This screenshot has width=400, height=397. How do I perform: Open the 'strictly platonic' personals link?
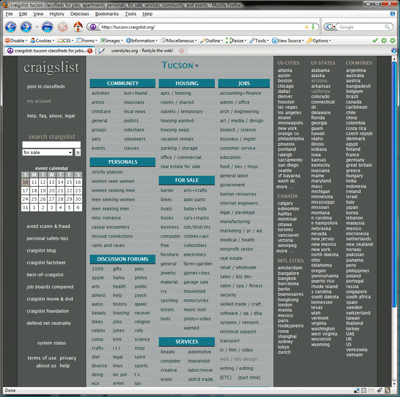107,172
